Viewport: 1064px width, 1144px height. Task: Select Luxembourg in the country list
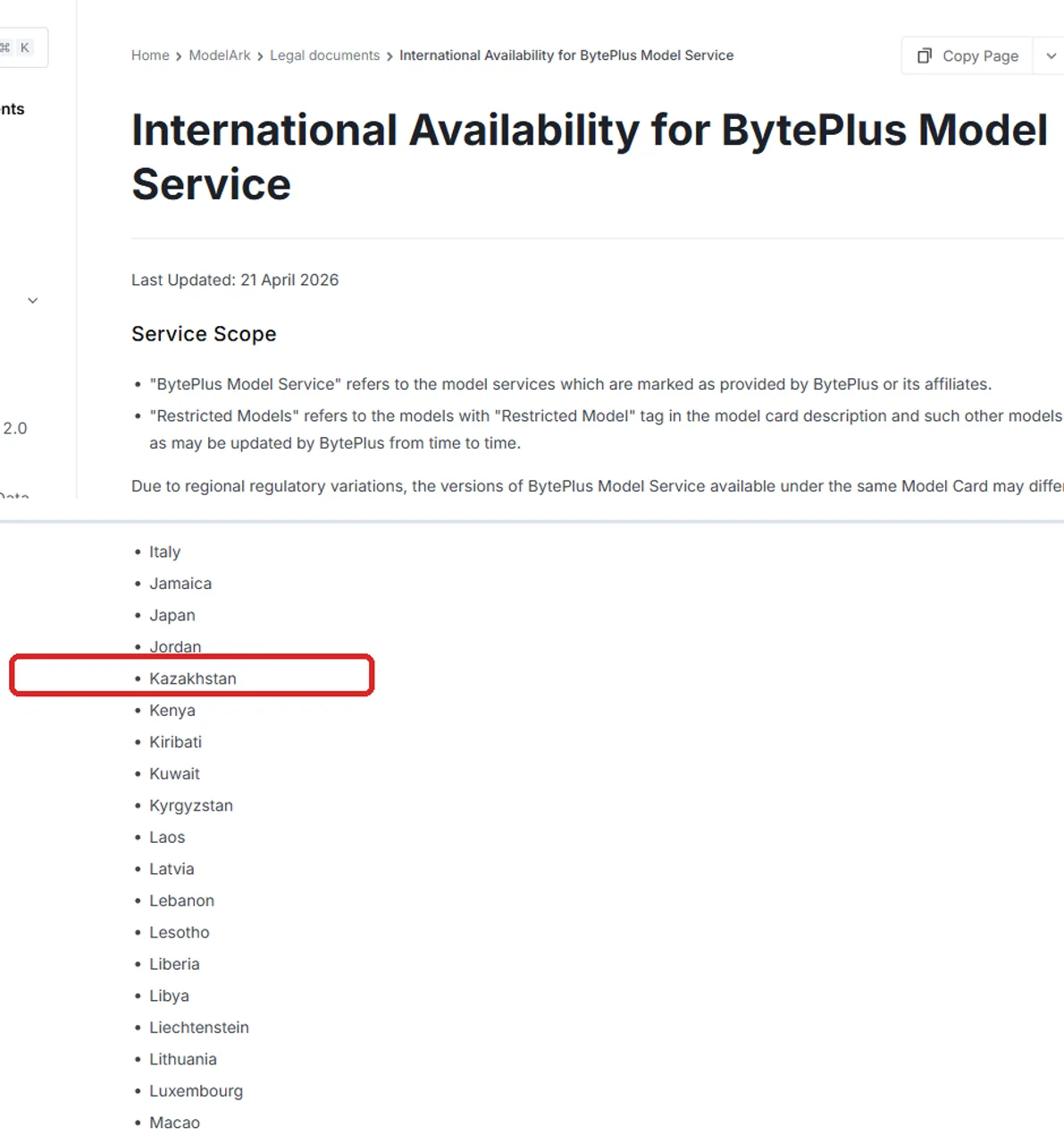(196, 1091)
